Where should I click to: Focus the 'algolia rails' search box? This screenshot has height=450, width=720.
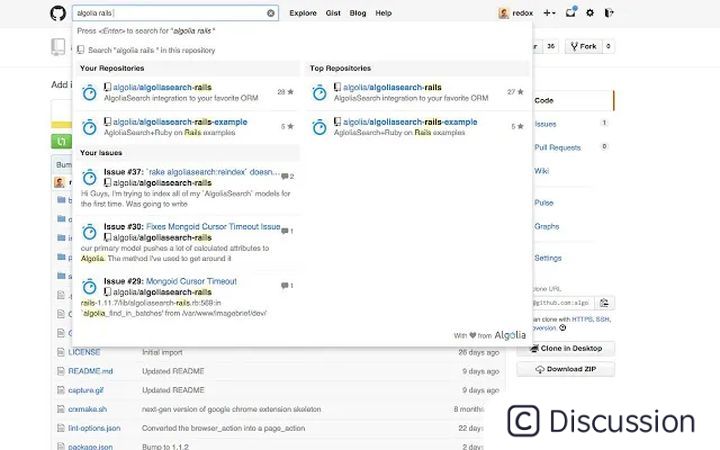[x=175, y=13]
